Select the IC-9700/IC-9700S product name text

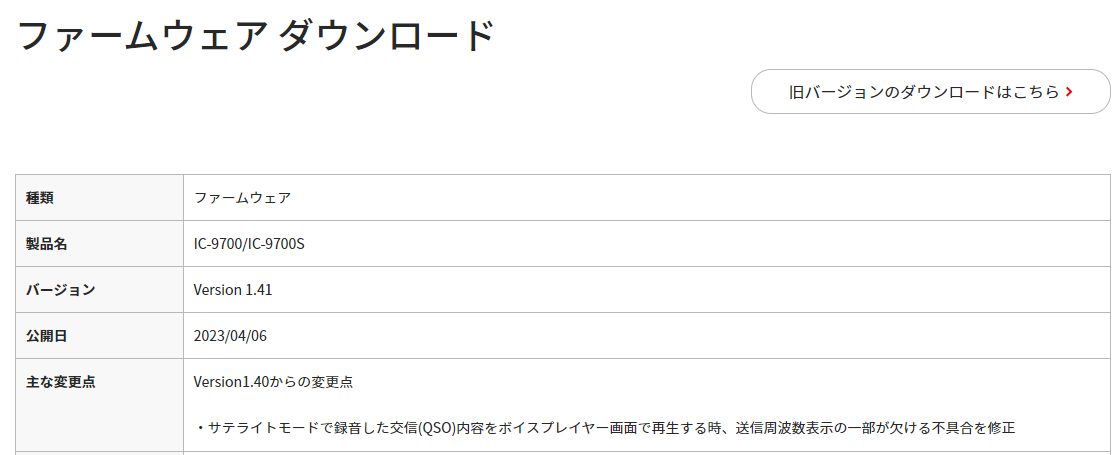coord(249,244)
